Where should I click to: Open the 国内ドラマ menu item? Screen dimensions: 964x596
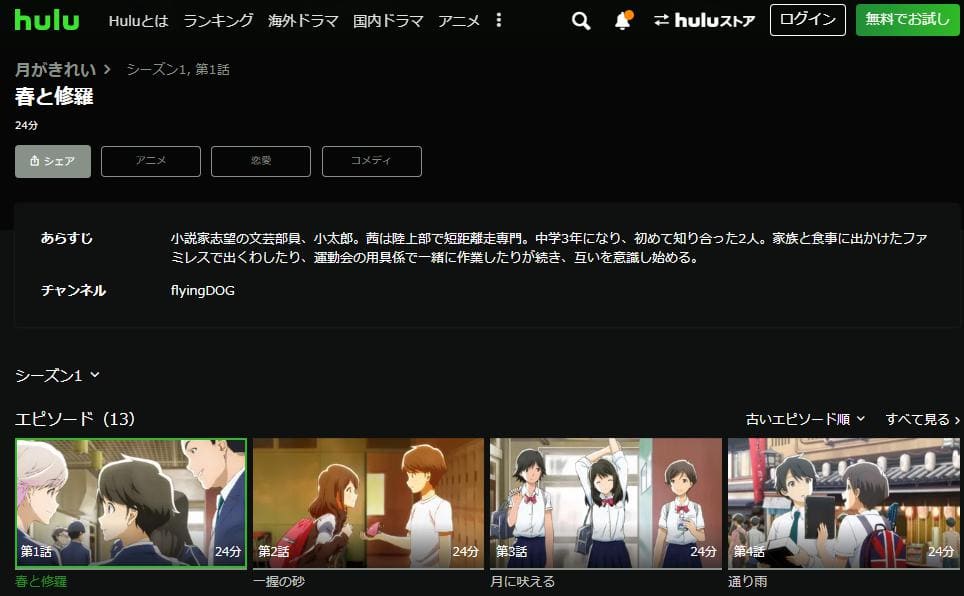(388, 21)
